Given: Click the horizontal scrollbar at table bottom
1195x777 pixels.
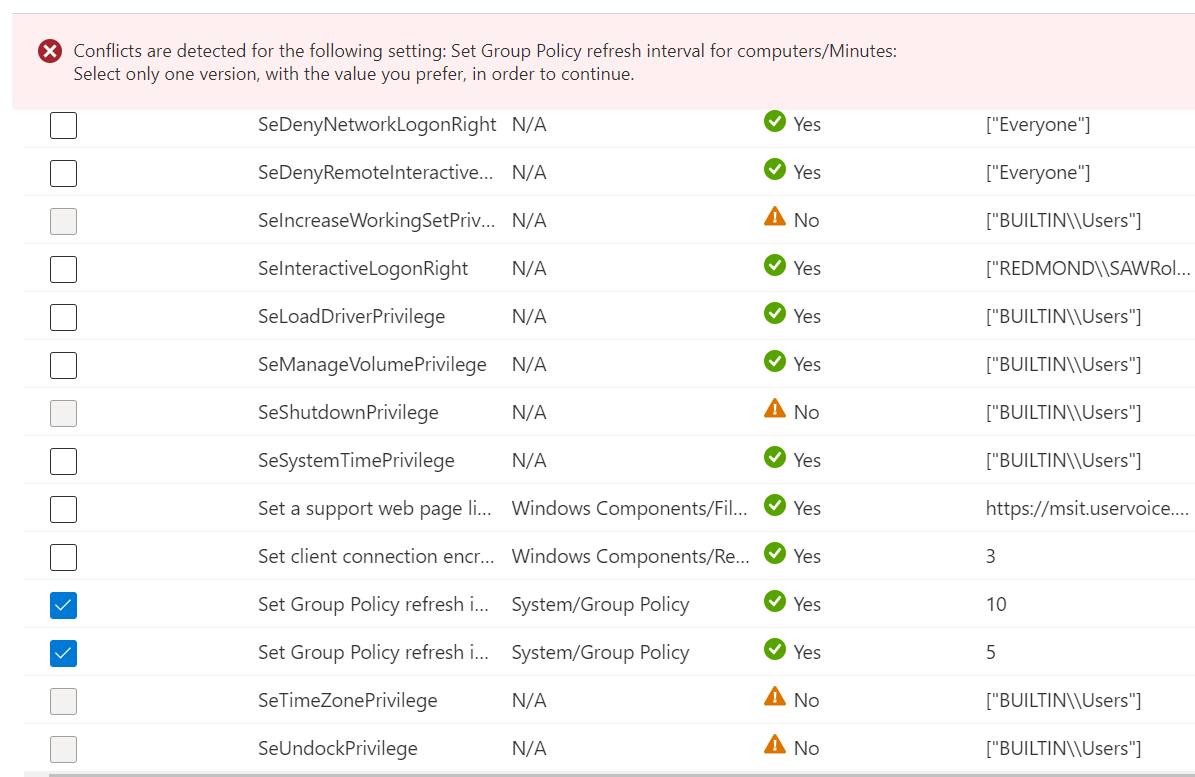Looking at the screenshot, I should [610, 774].
